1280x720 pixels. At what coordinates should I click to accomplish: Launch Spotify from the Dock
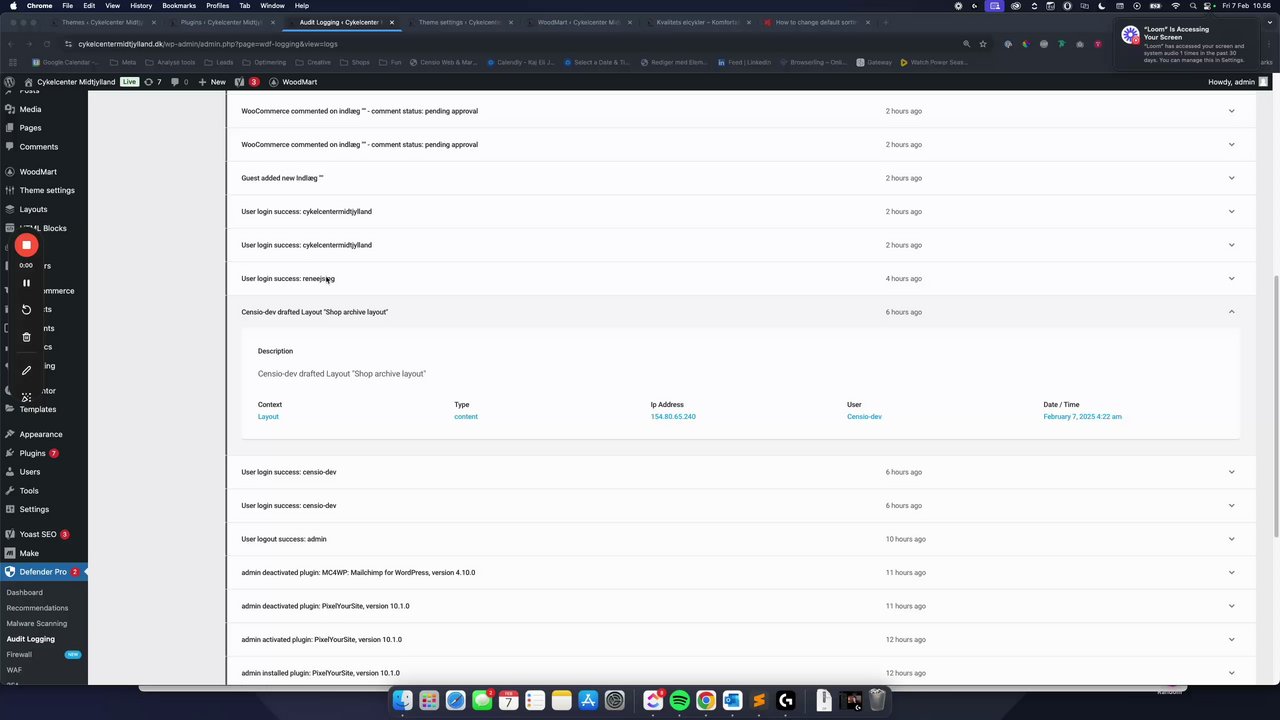680,701
